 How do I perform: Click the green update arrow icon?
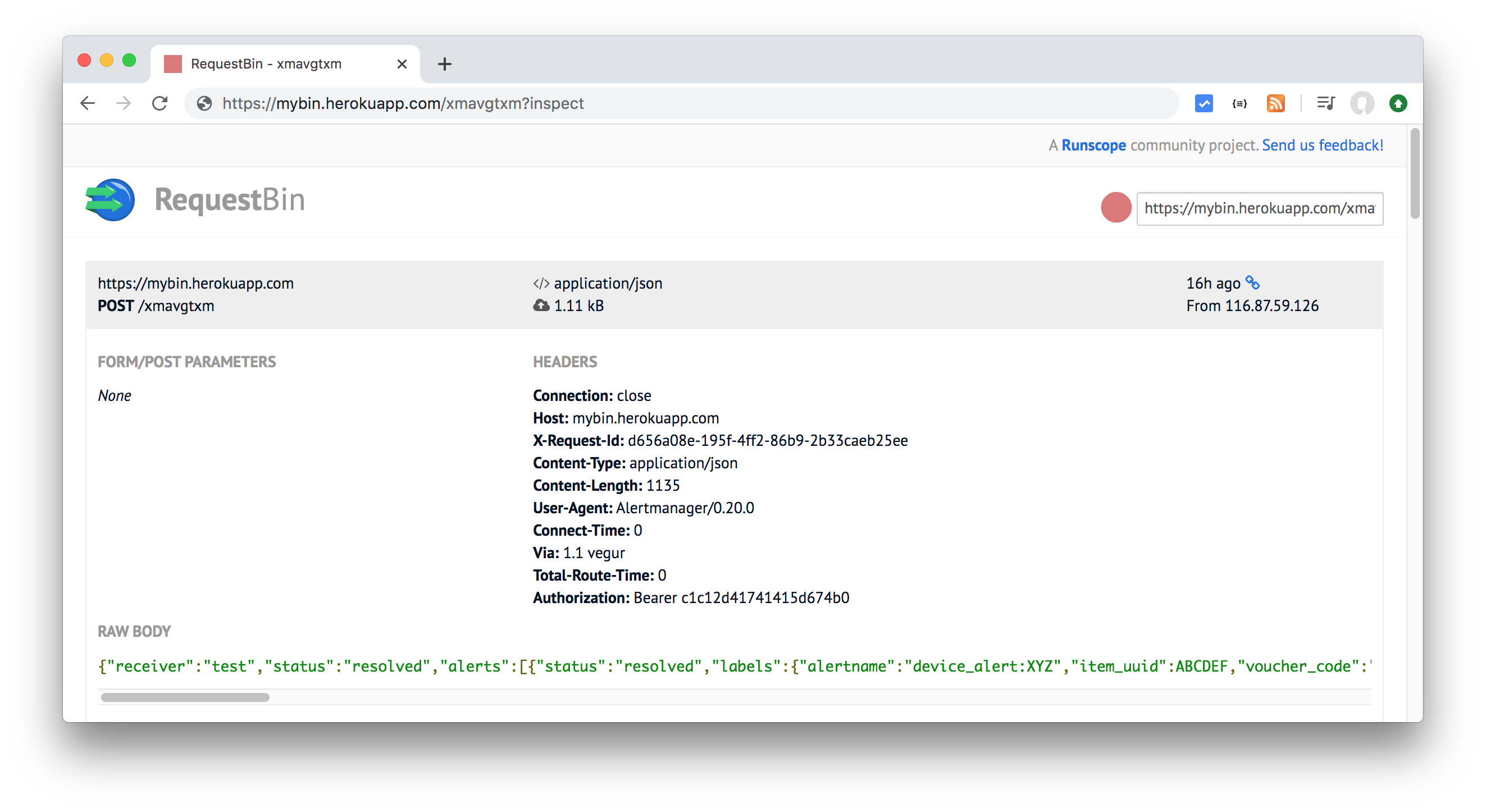pyautogui.click(x=1398, y=104)
